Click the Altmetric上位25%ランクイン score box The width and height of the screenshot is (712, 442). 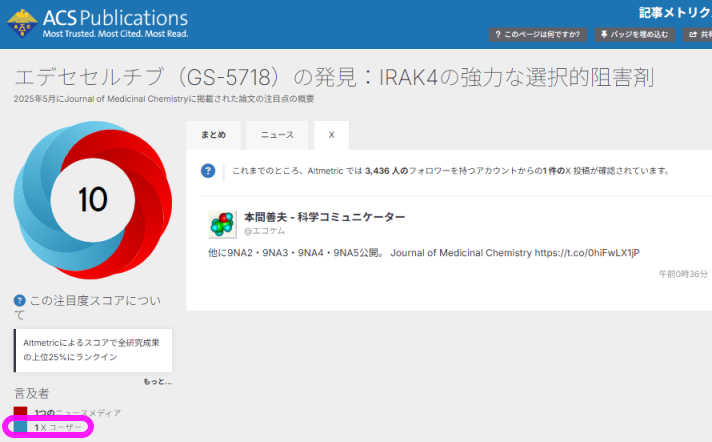(93, 350)
